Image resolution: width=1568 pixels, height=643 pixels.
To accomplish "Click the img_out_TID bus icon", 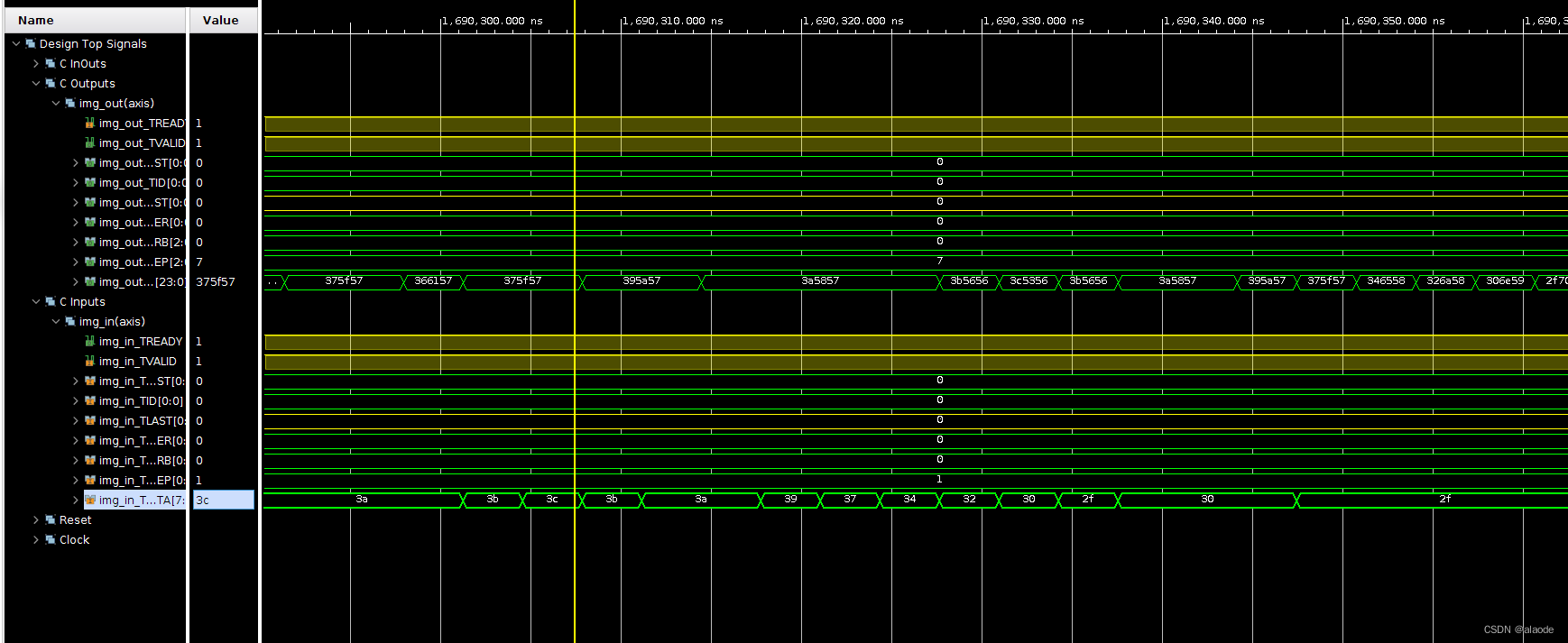I will pyautogui.click(x=90, y=182).
